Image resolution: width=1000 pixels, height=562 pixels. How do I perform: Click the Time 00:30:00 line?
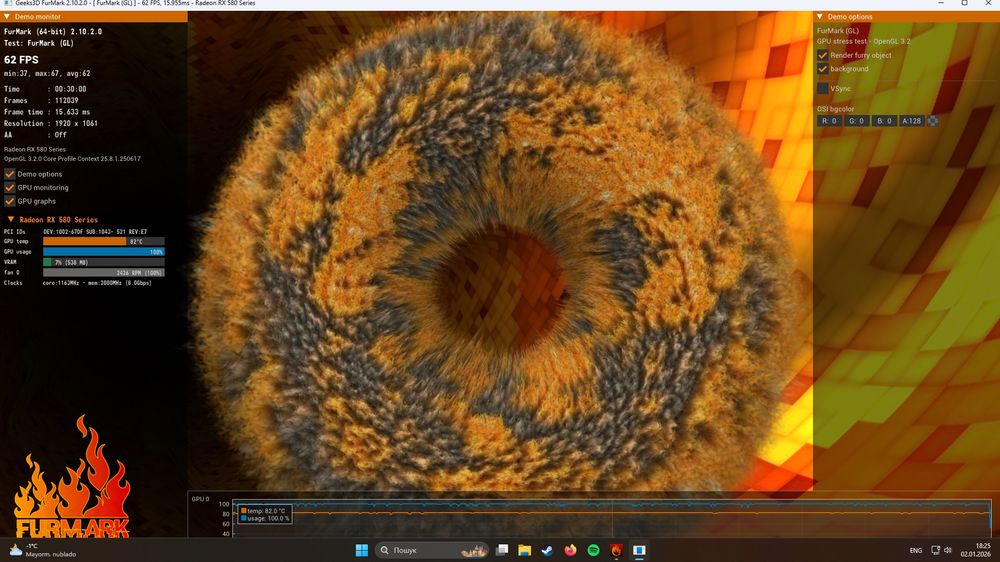pyautogui.click(x=45, y=89)
